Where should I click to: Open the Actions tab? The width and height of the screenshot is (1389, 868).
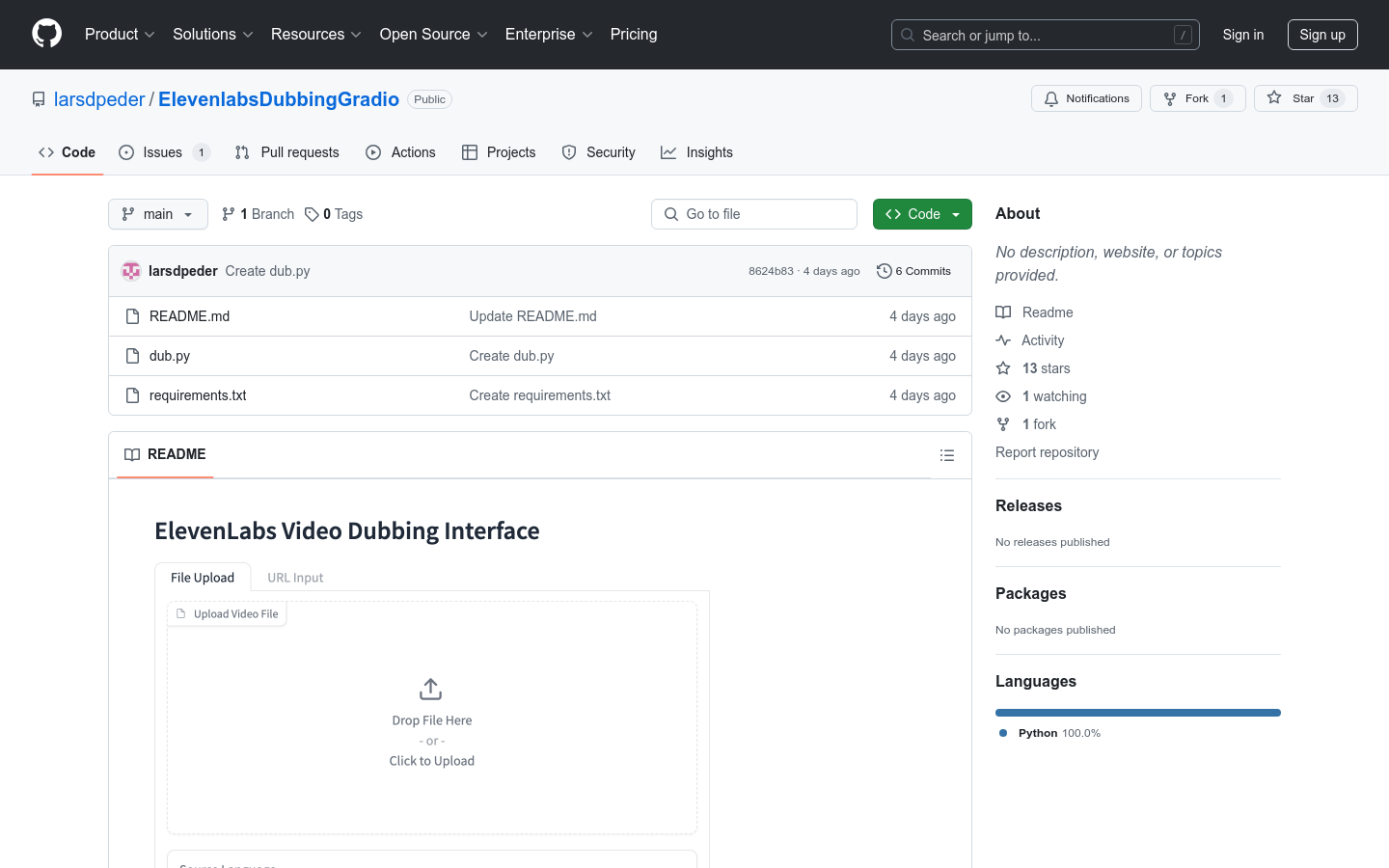[400, 152]
